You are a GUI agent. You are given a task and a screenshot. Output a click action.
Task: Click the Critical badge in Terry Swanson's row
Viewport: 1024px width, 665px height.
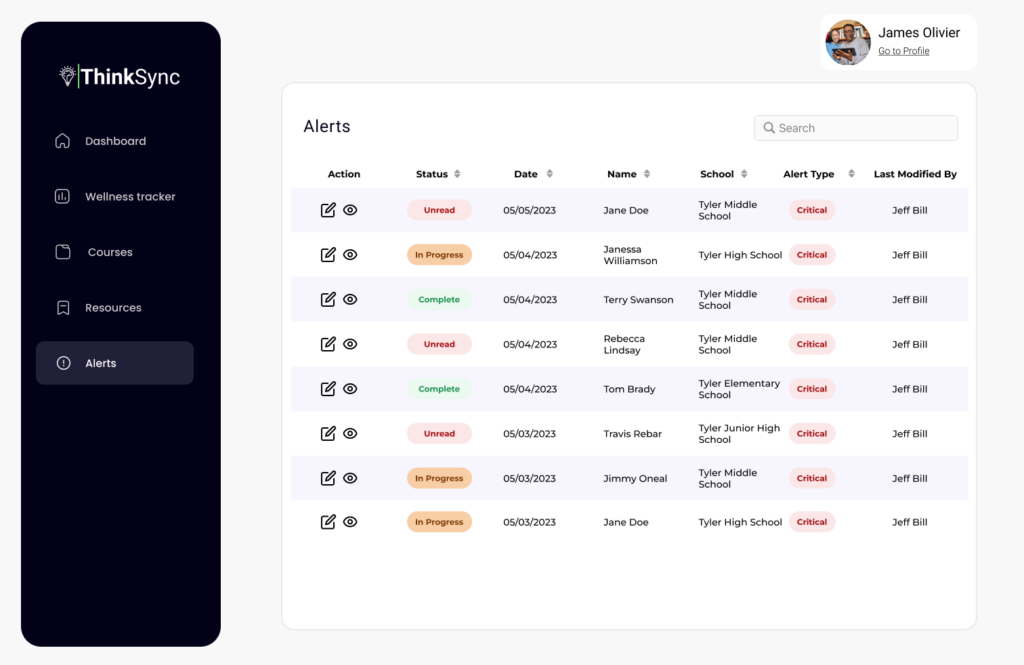pyautogui.click(x=812, y=299)
